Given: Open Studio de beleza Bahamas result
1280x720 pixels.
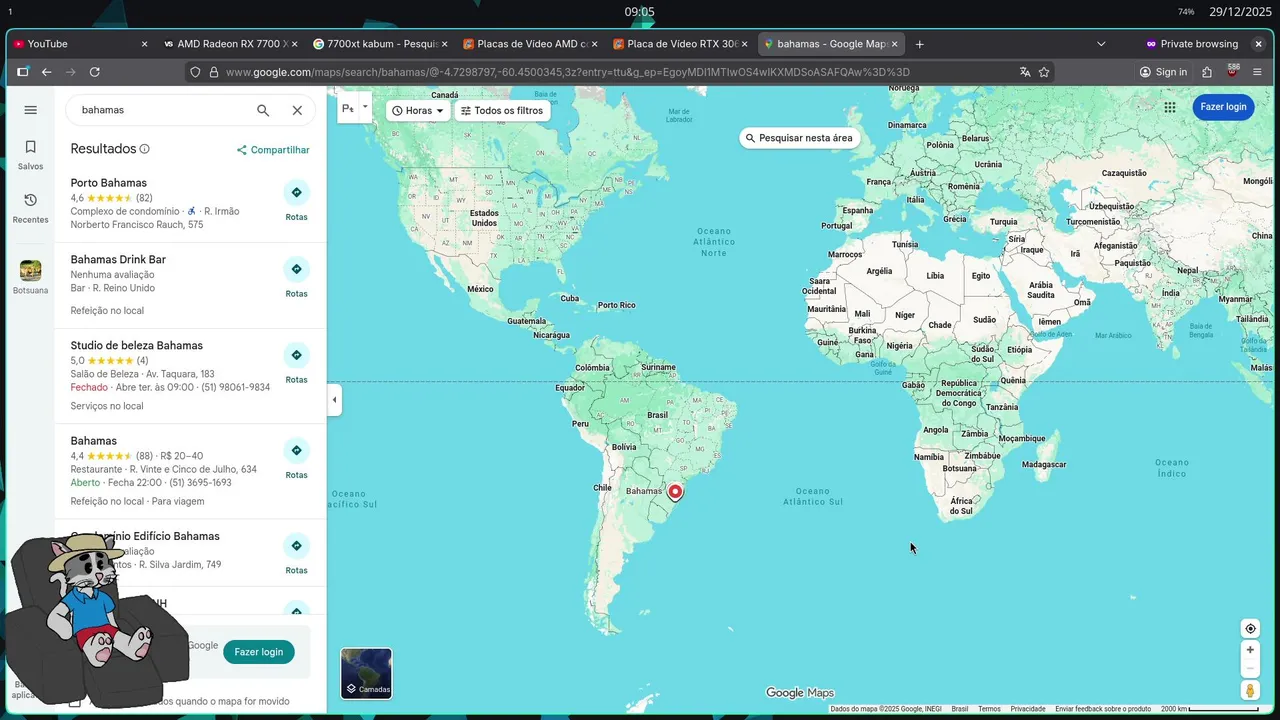Looking at the screenshot, I should click(136, 345).
